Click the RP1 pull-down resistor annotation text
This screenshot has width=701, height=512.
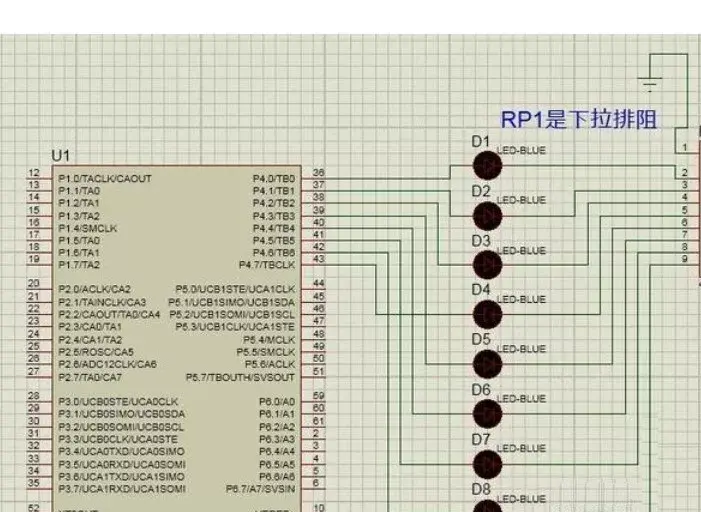[x=579, y=119]
